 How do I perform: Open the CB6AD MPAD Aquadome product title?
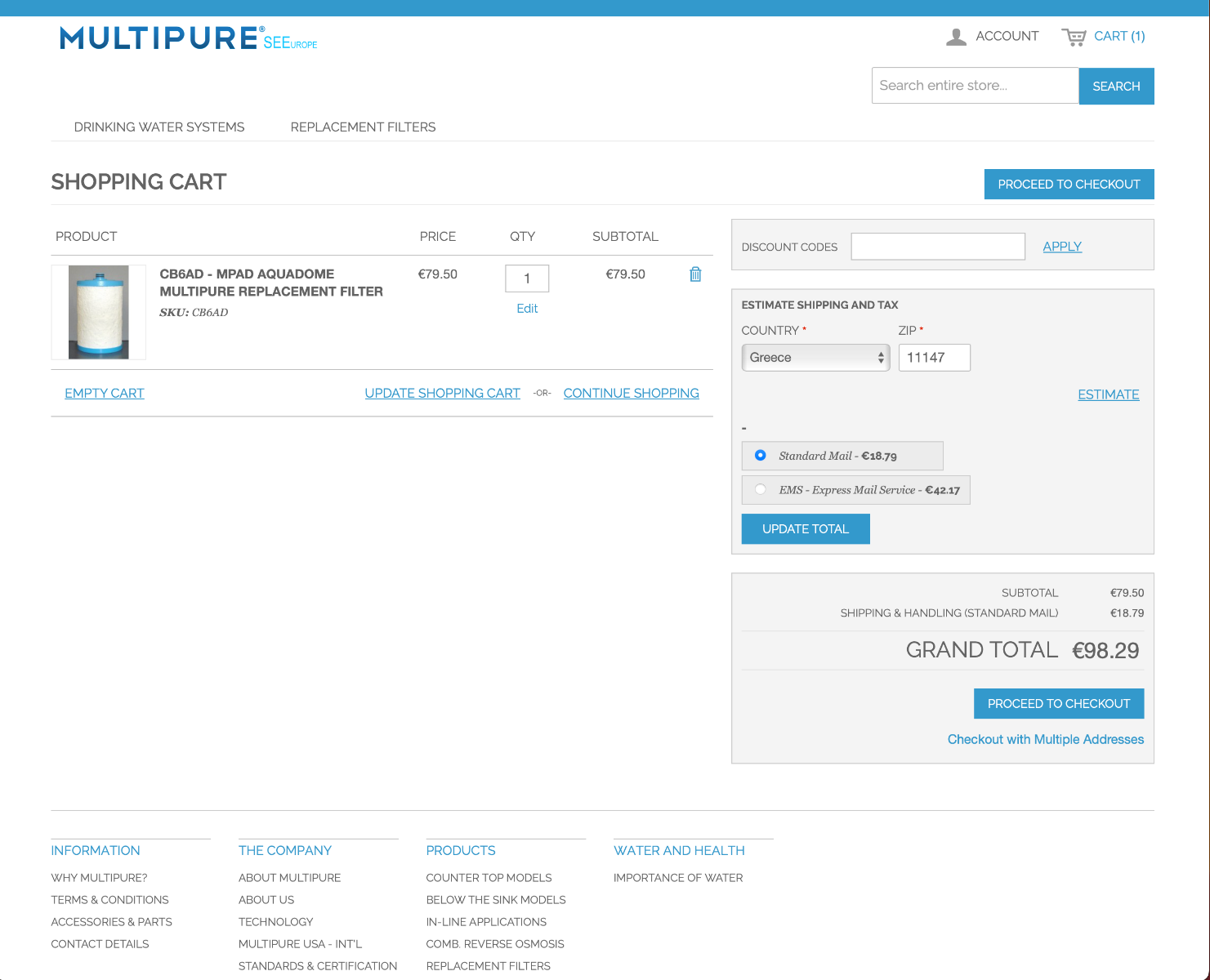271,283
